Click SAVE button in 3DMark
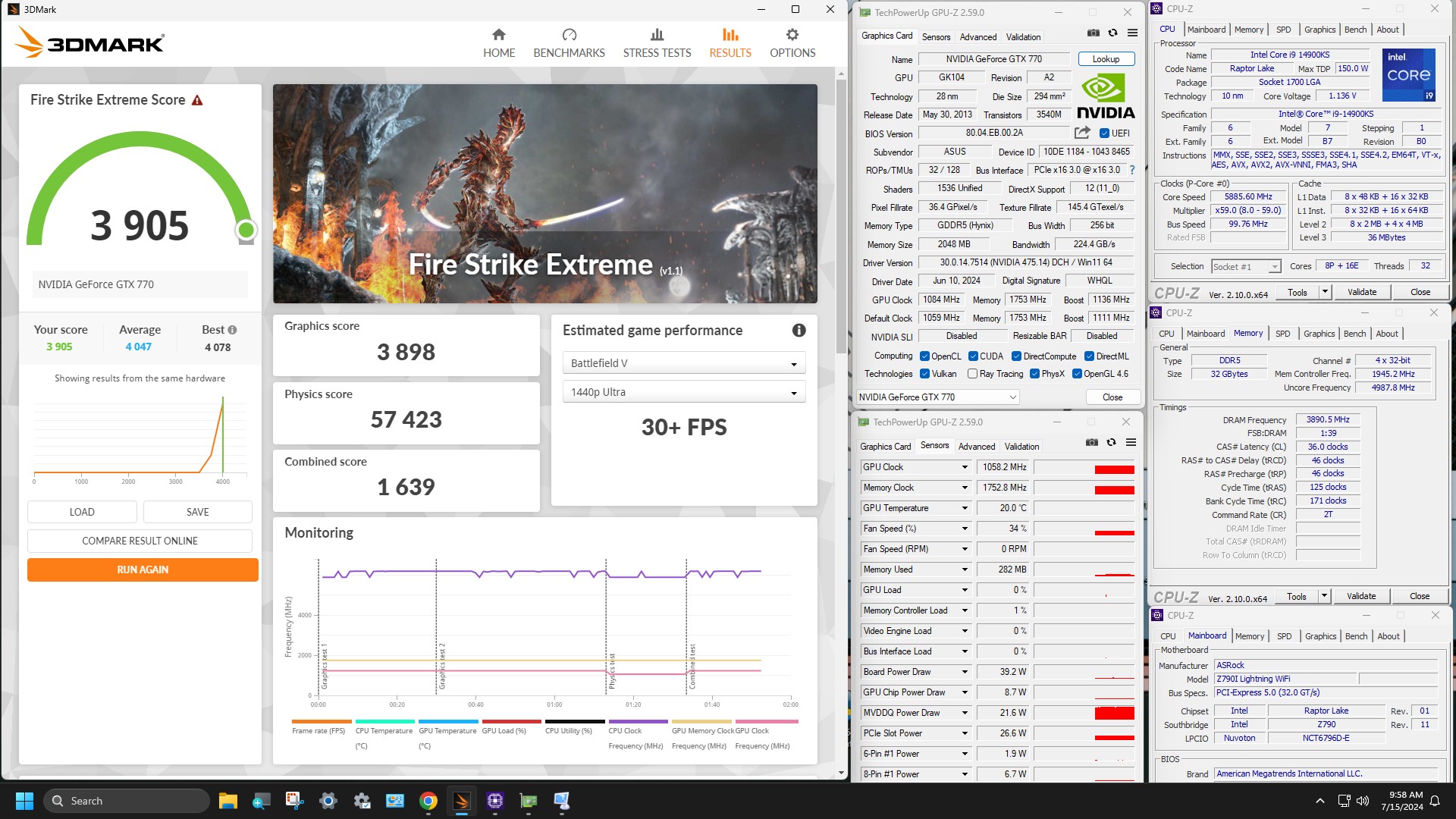This screenshot has width=1456, height=819. click(x=197, y=512)
